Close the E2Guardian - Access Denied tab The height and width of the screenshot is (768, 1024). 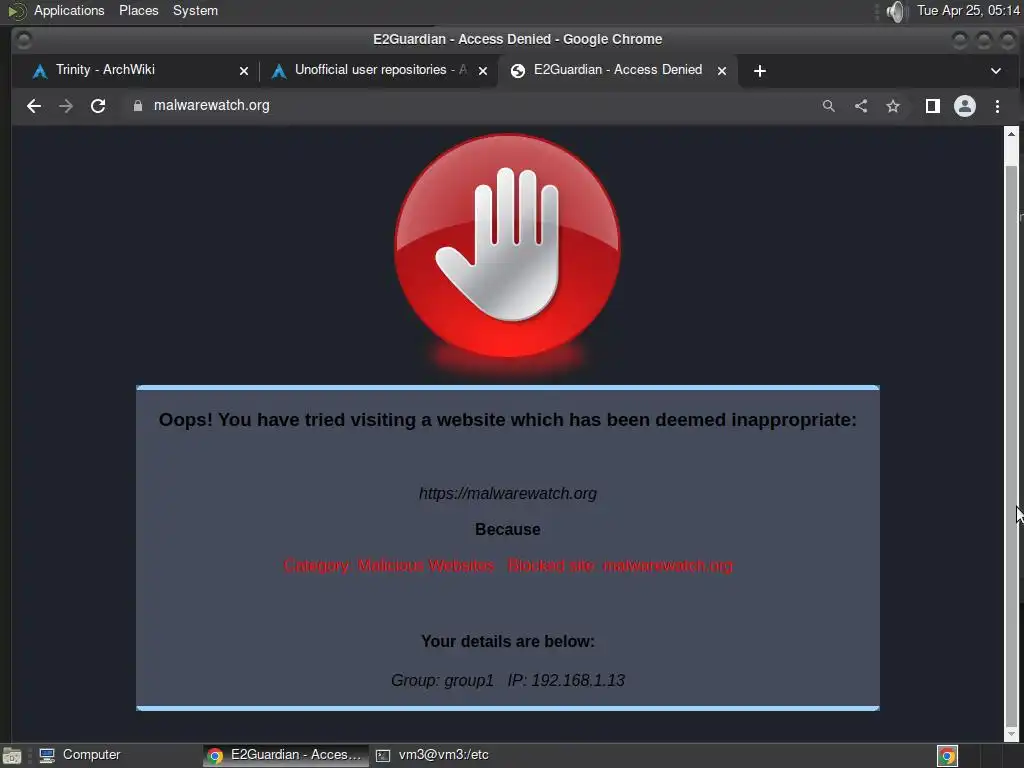pyautogui.click(x=722, y=71)
